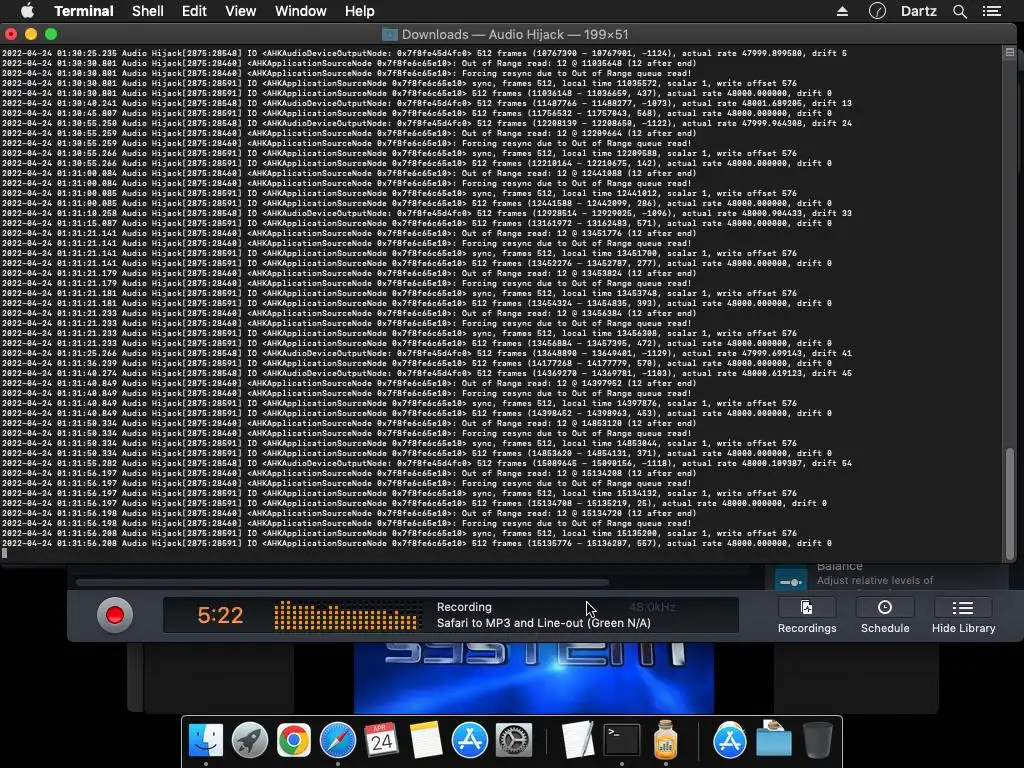Screen dimensions: 1024x768
Task: Open the View menu
Action: [x=240, y=11]
